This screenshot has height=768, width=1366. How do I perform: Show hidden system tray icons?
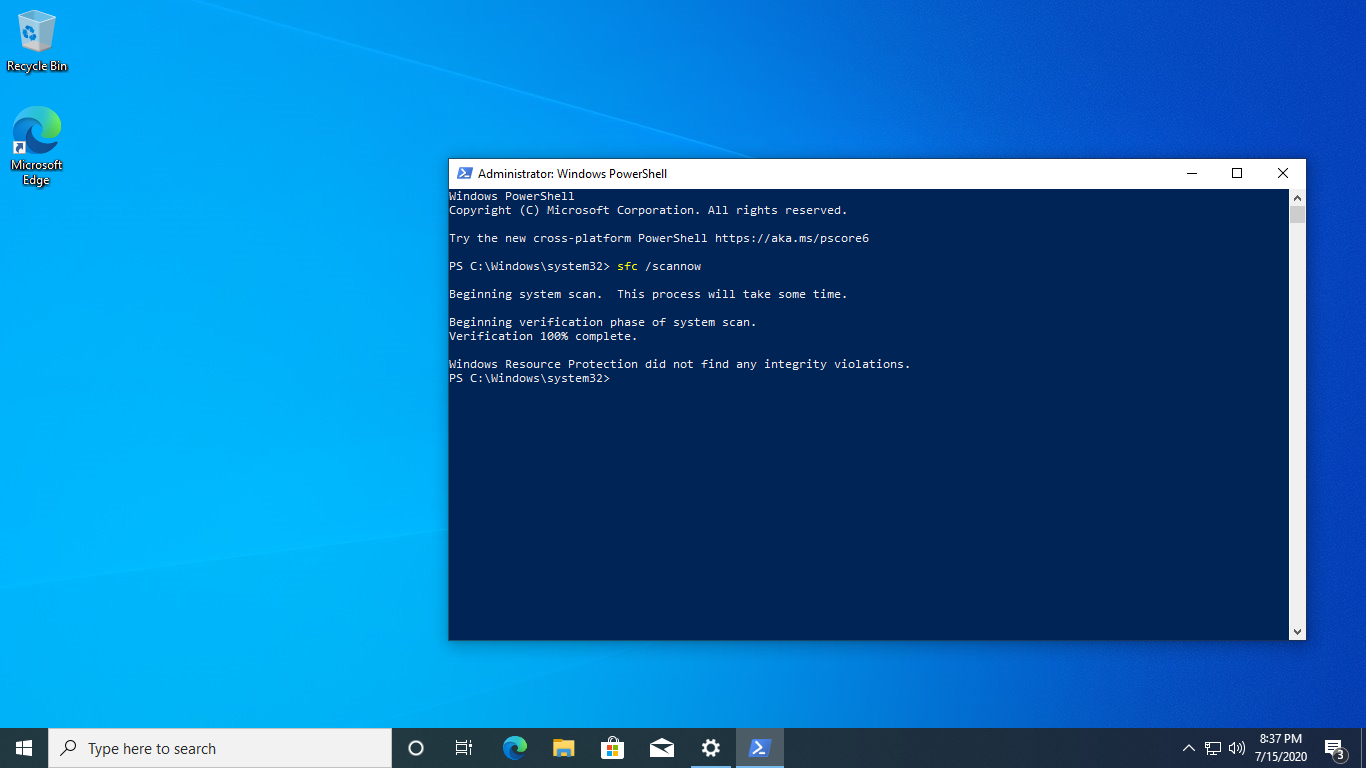click(1189, 748)
